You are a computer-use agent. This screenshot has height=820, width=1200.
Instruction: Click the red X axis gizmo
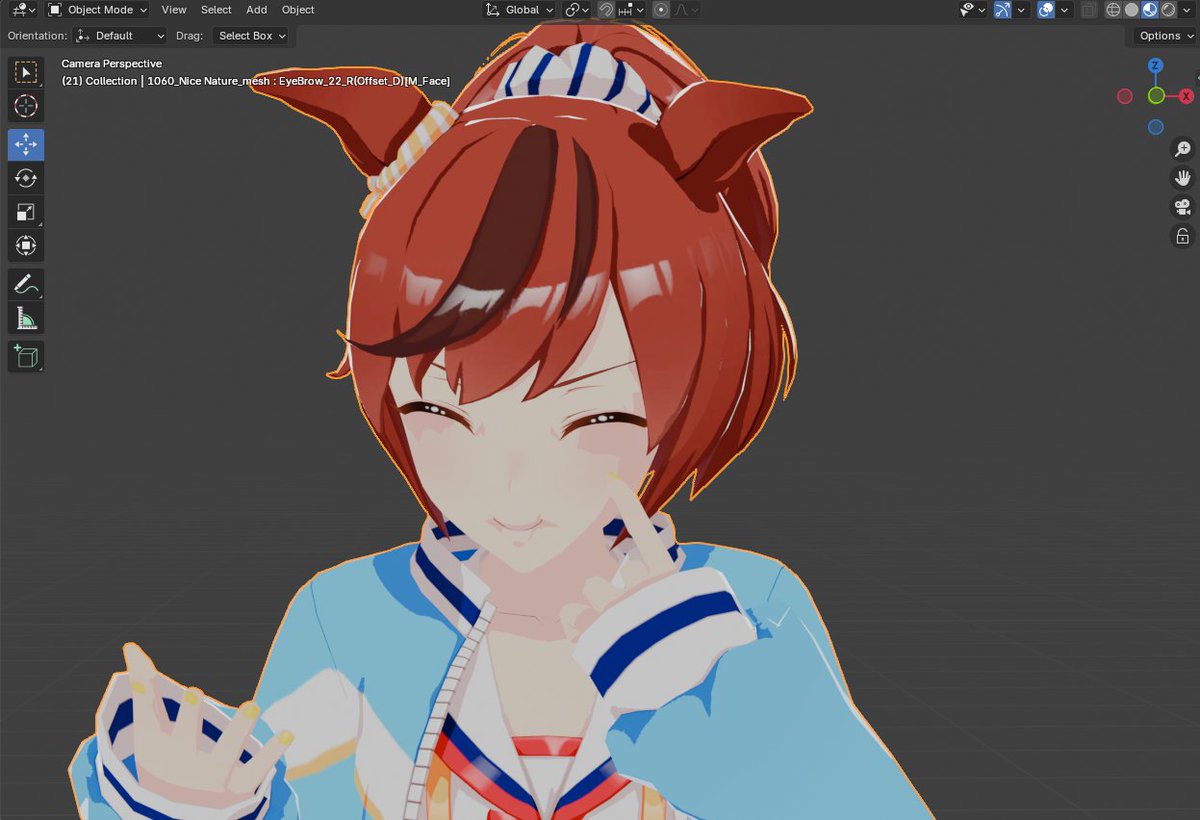pyautogui.click(x=1186, y=96)
